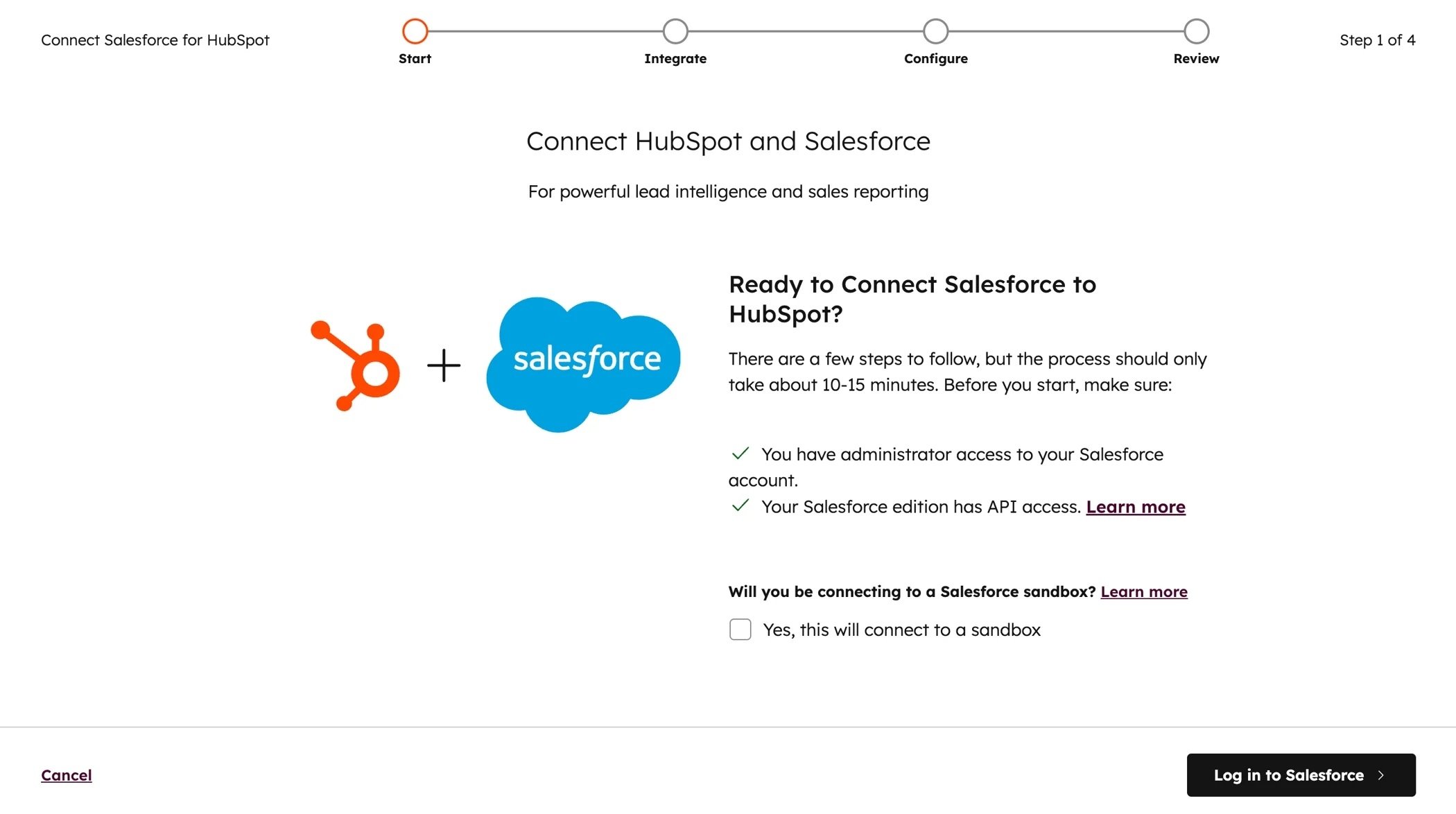This screenshot has width=1456, height=814.
Task: Open the API access Learn more link
Action: (x=1136, y=507)
